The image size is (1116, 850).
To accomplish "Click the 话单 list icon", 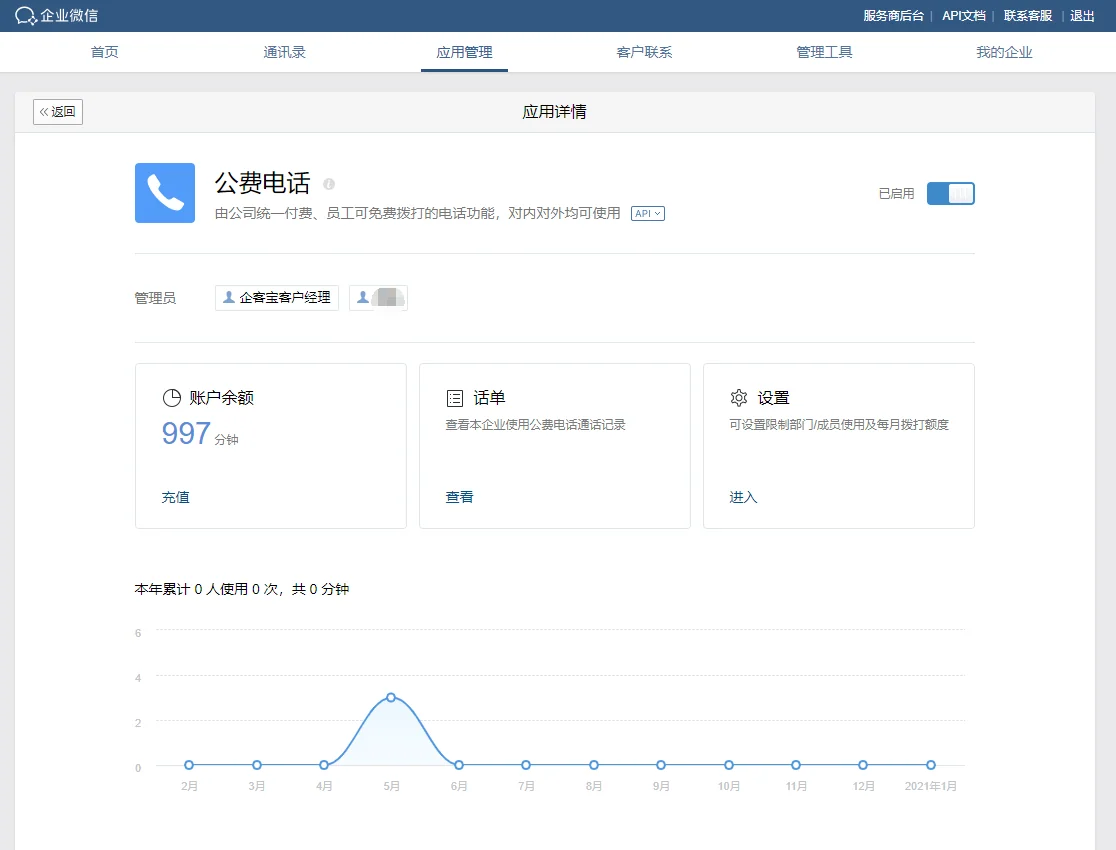I will [x=455, y=398].
